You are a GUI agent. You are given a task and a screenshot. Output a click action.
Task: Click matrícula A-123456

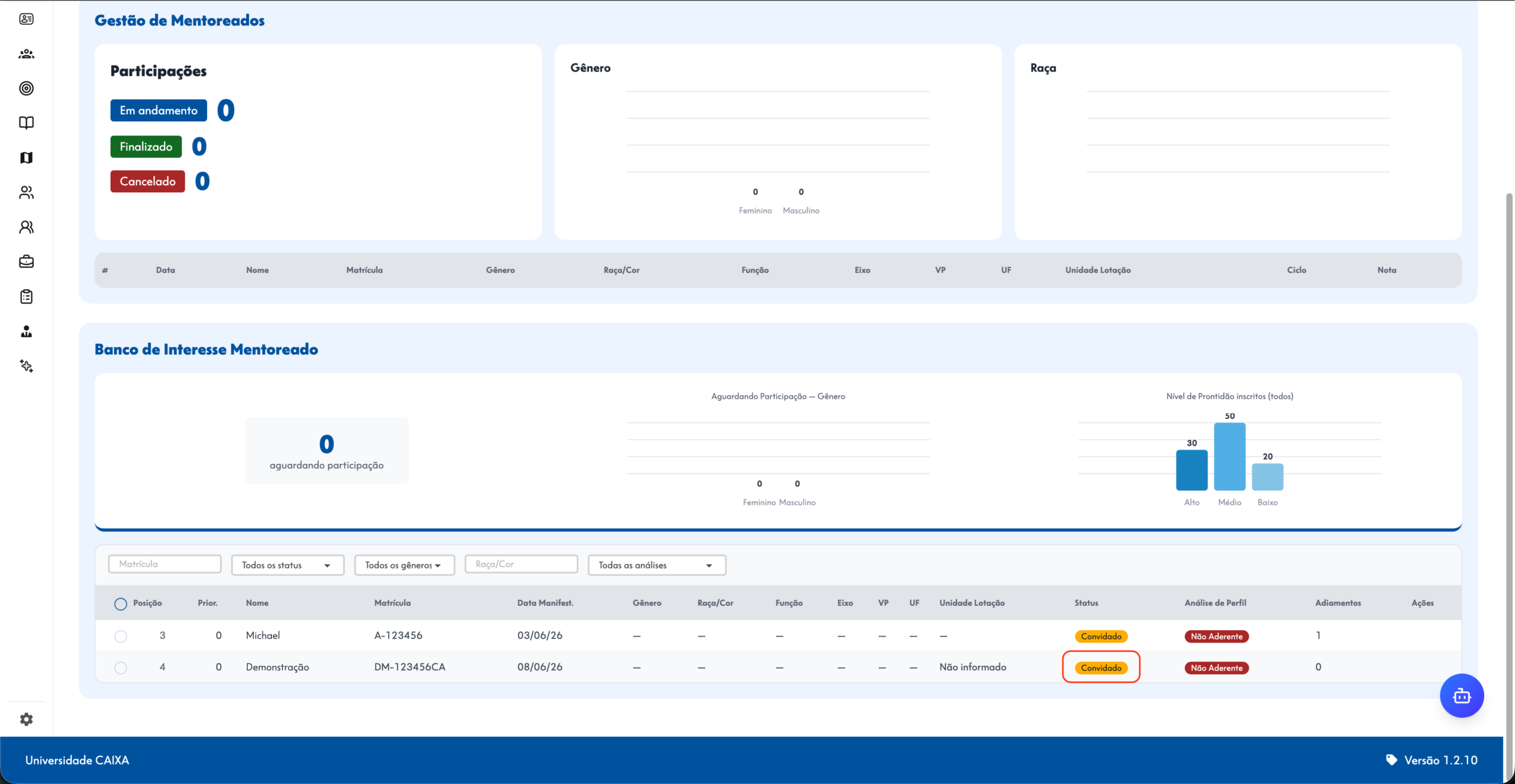tap(398, 635)
